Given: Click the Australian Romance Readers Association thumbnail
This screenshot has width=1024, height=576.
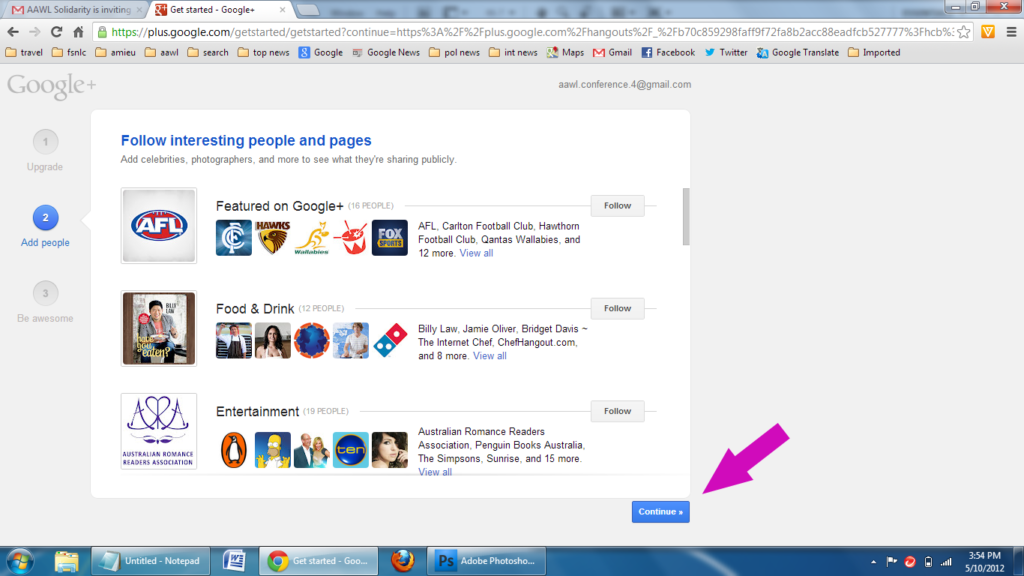Looking at the screenshot, I should pyautogui.click(x=159, y=431).
